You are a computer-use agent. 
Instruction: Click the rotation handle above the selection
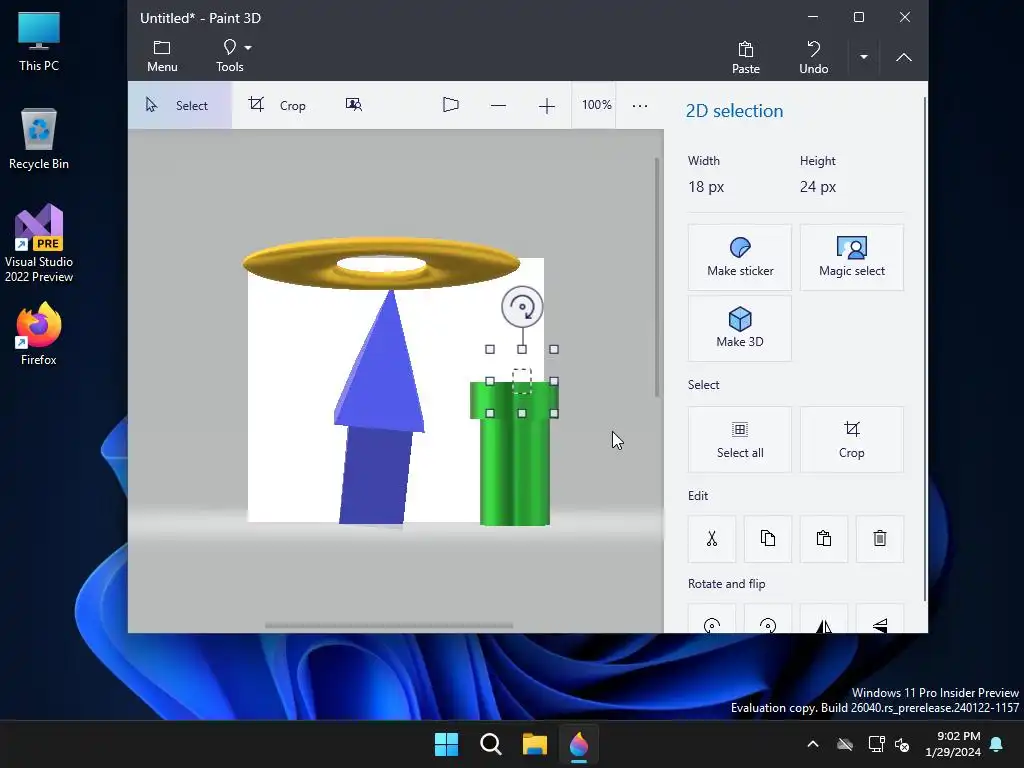[x=522, y=306]
